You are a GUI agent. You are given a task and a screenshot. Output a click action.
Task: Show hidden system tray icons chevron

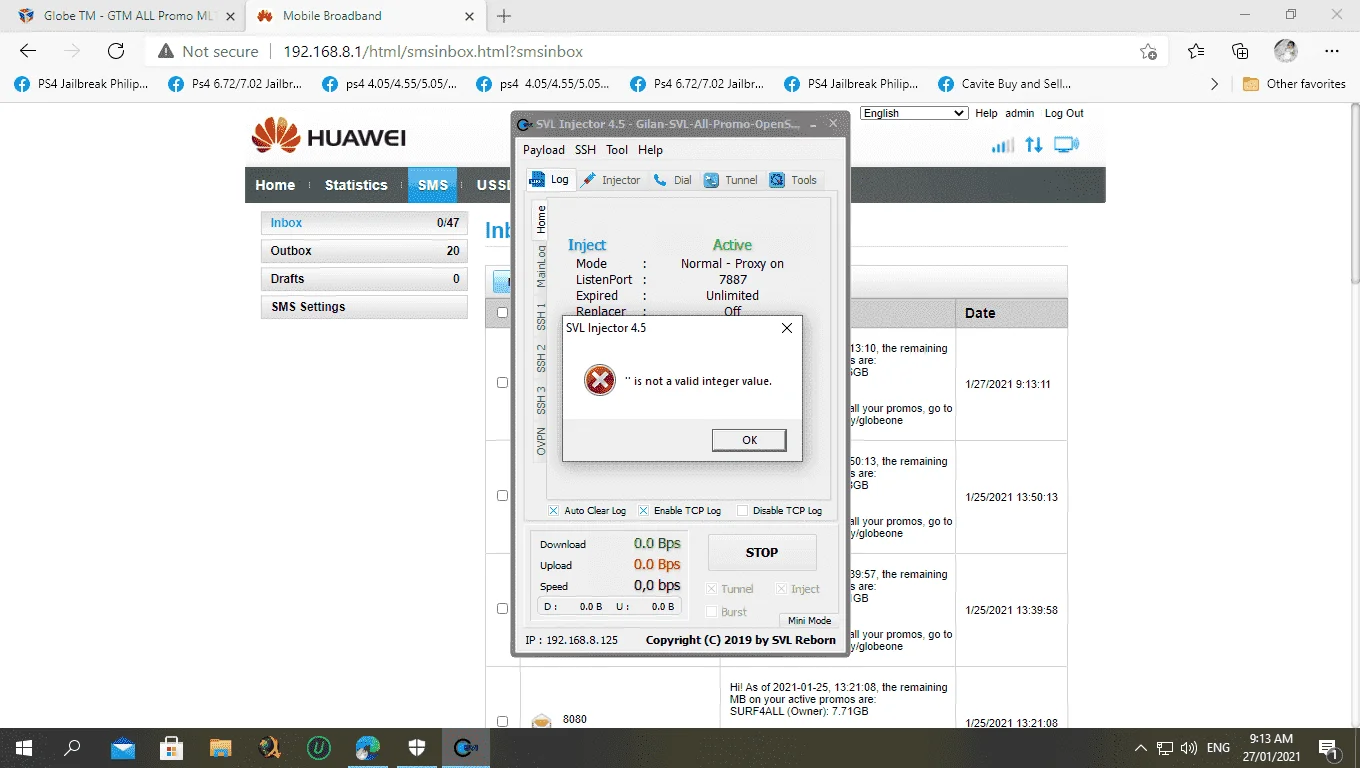click(1141, 748)
